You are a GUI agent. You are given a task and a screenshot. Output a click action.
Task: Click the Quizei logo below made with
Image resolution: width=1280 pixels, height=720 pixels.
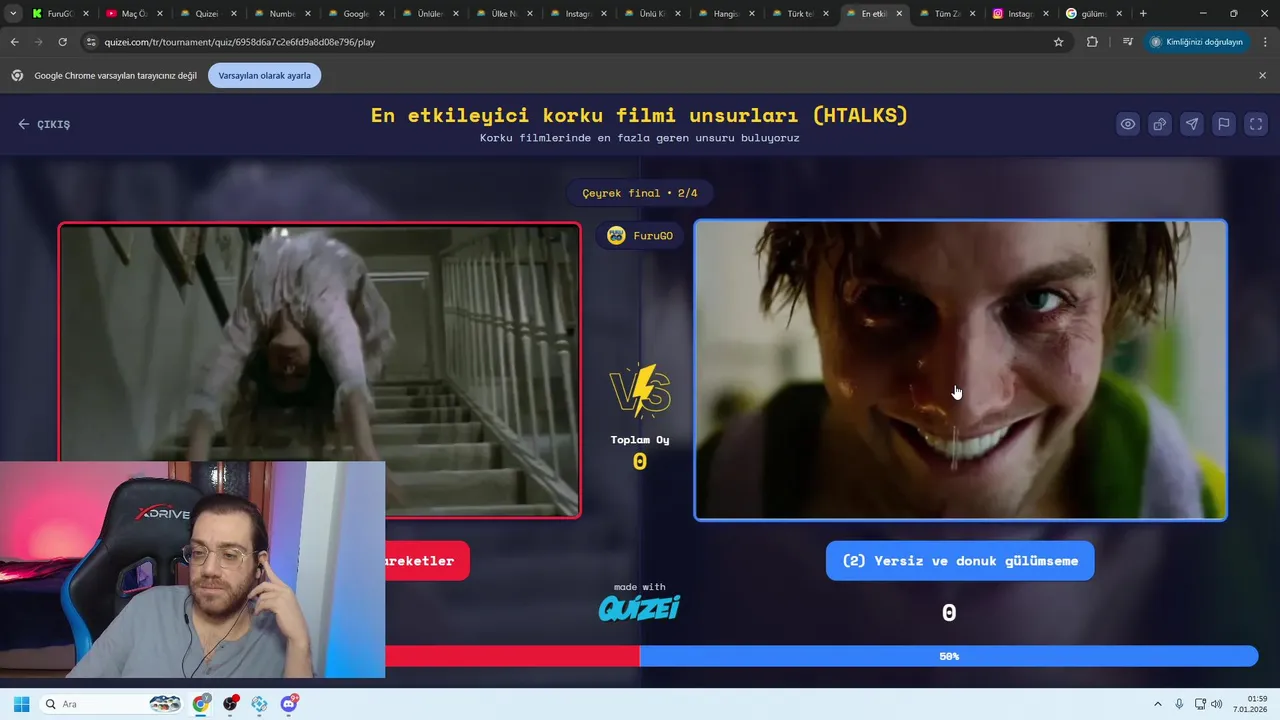(x=640, y=608)
